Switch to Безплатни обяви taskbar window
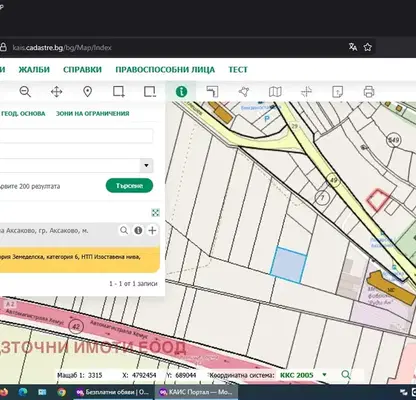 [x=113, y=392]
